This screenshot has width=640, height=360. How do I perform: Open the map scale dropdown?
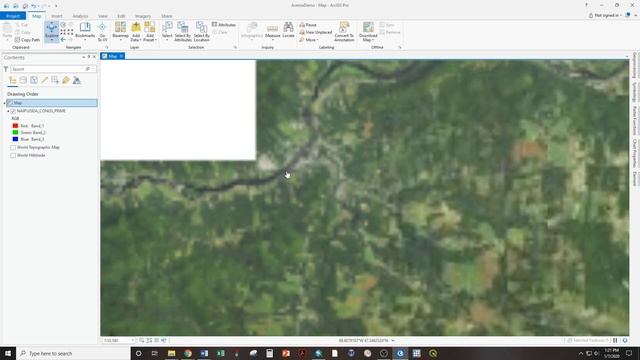(x=133, y=340)
